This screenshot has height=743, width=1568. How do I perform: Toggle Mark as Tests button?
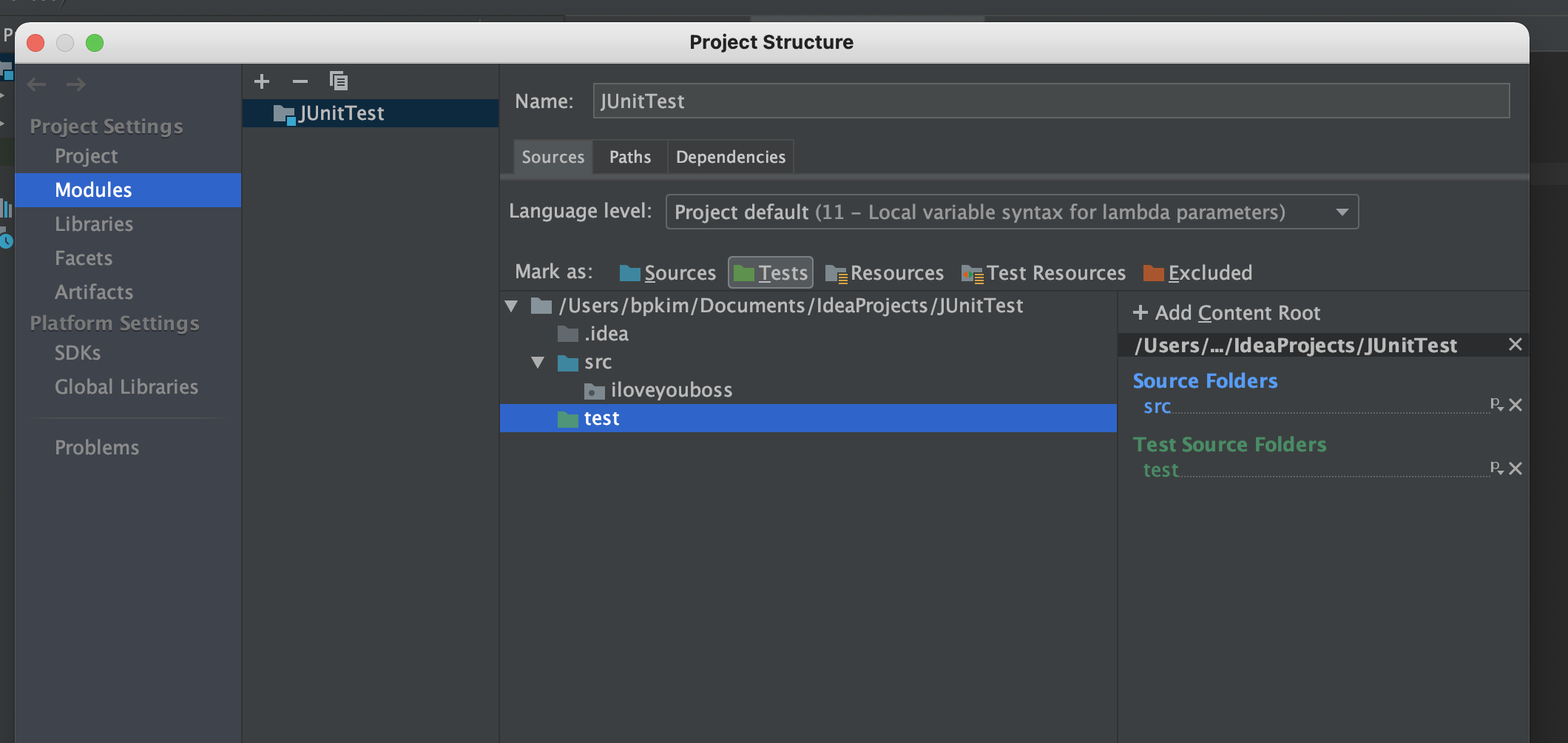[771, 273]
